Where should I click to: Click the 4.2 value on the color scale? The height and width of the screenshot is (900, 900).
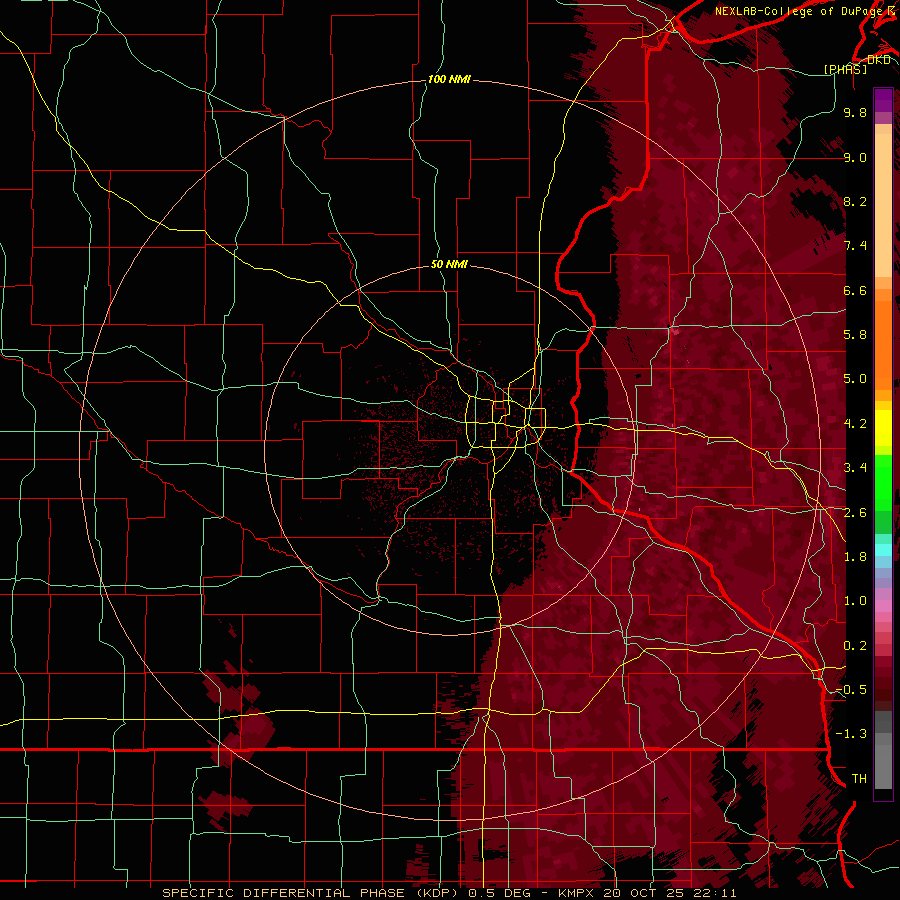(x=855, y=424)
